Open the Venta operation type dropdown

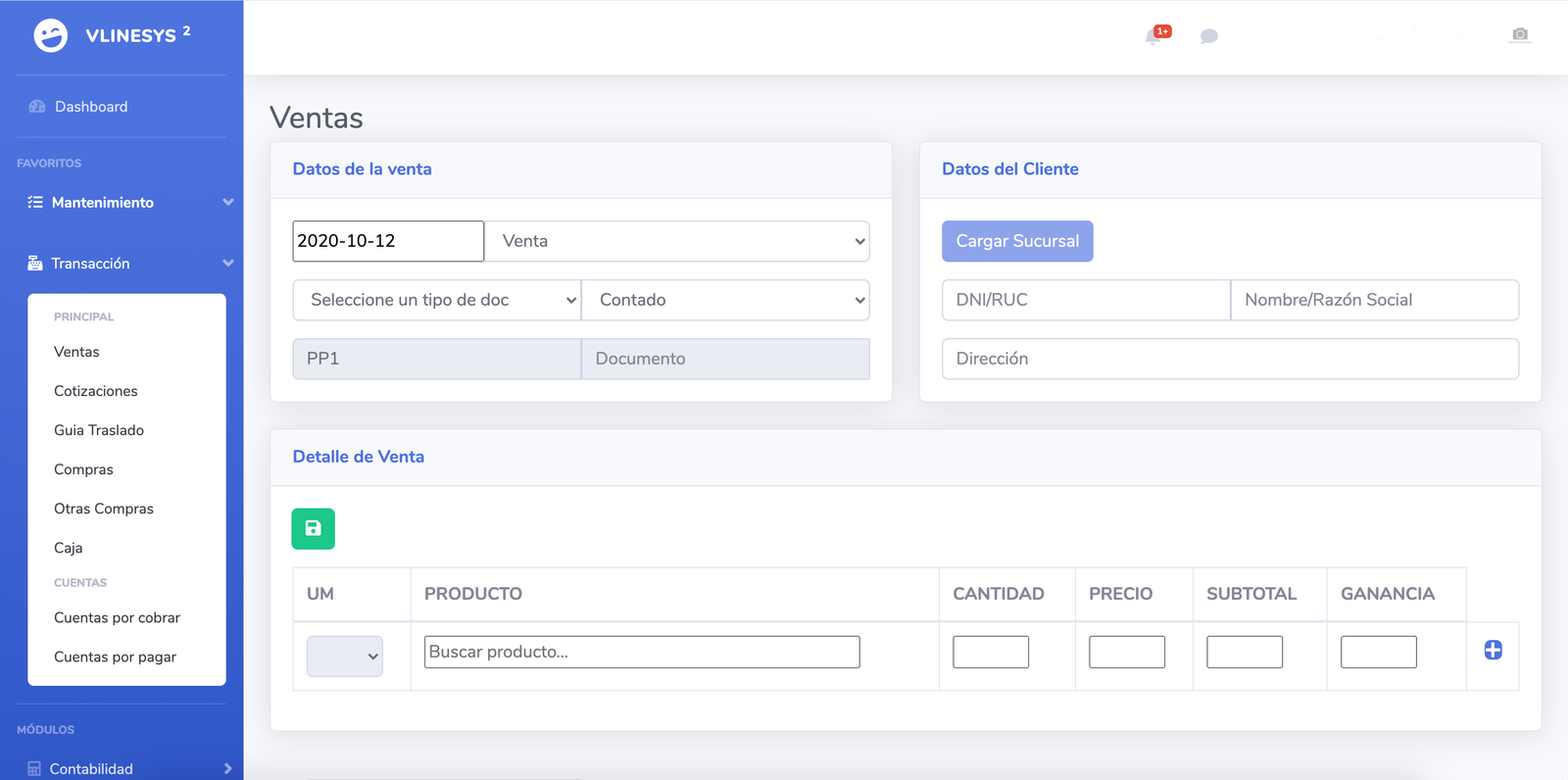pyautogui.click(x=677, y=241)
